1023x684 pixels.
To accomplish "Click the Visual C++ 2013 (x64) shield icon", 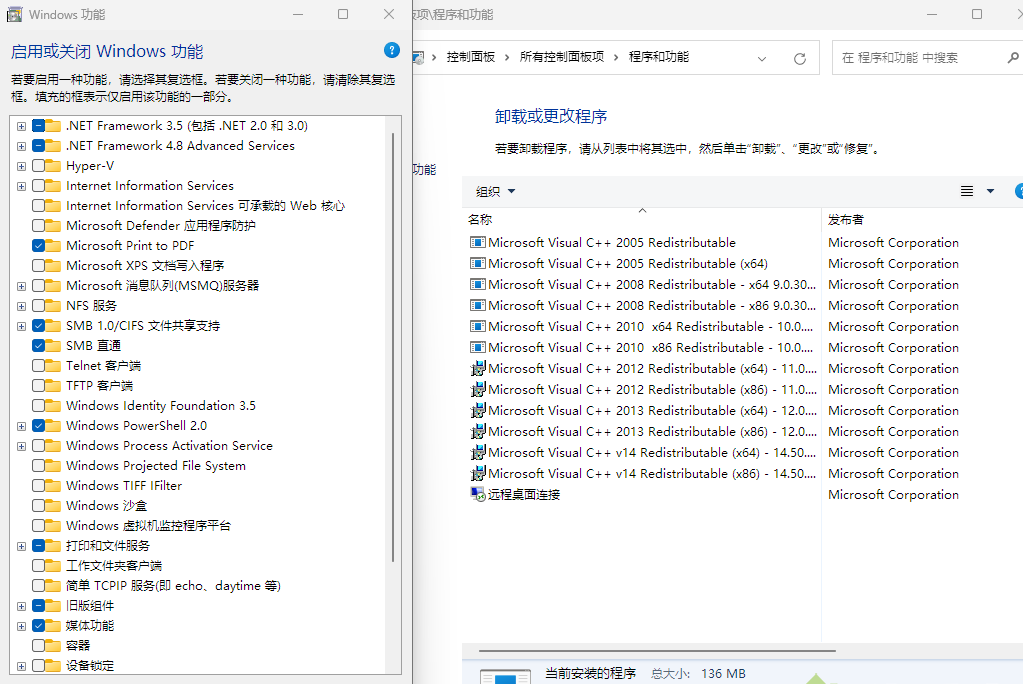I will click(480, 410).
